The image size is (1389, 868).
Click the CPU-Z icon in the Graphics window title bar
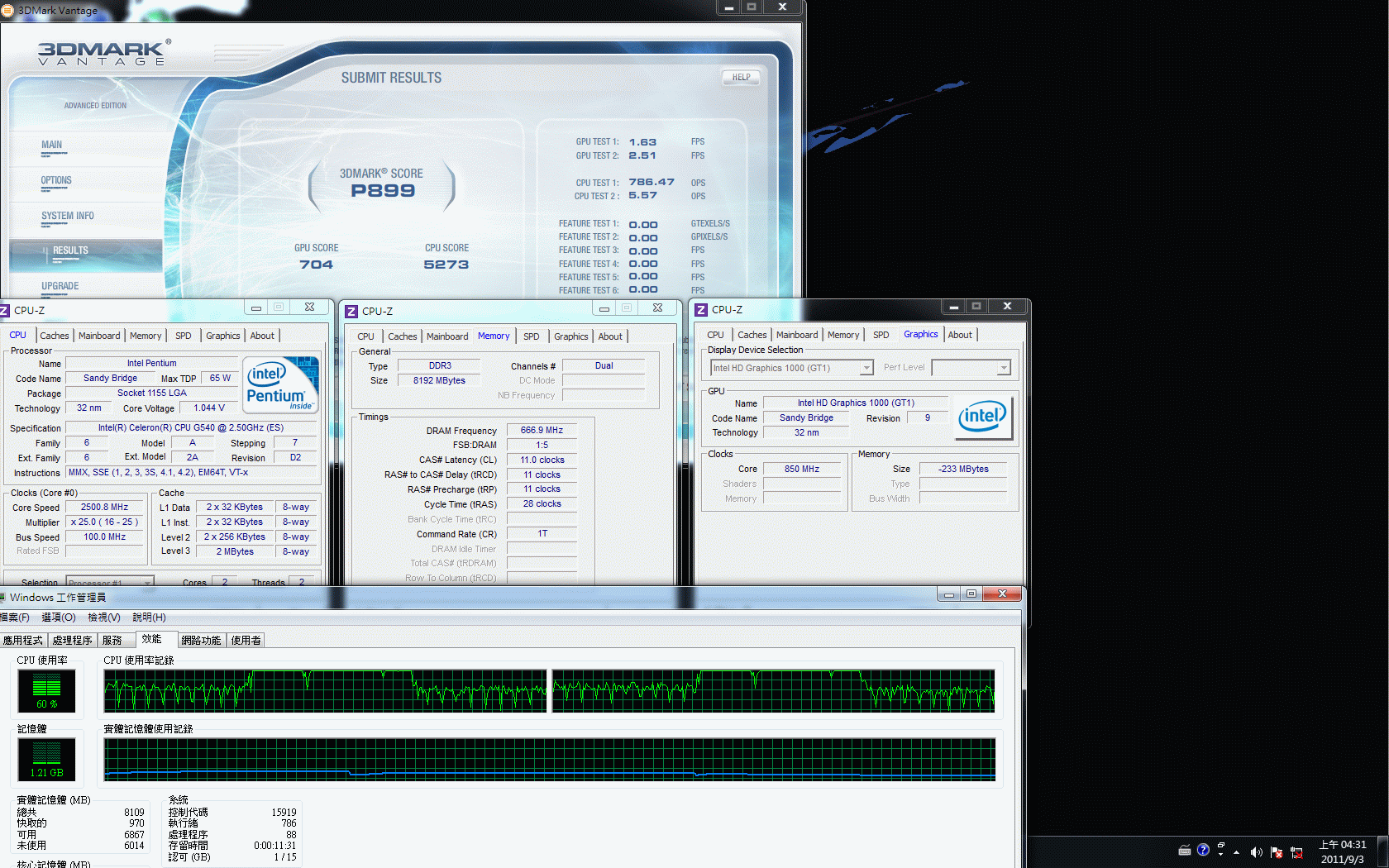tap(701, 309)
